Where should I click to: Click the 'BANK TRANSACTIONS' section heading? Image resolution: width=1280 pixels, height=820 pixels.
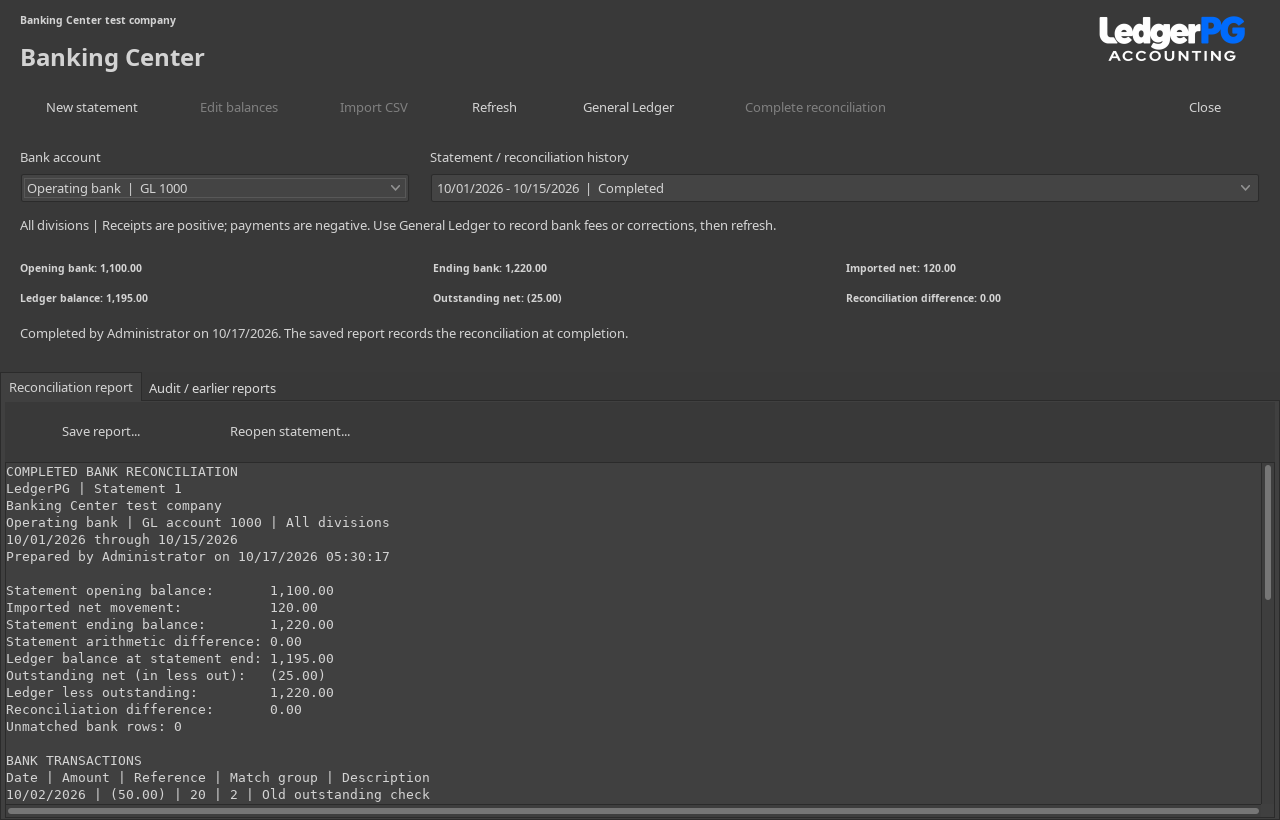click(x=74, y=760)
